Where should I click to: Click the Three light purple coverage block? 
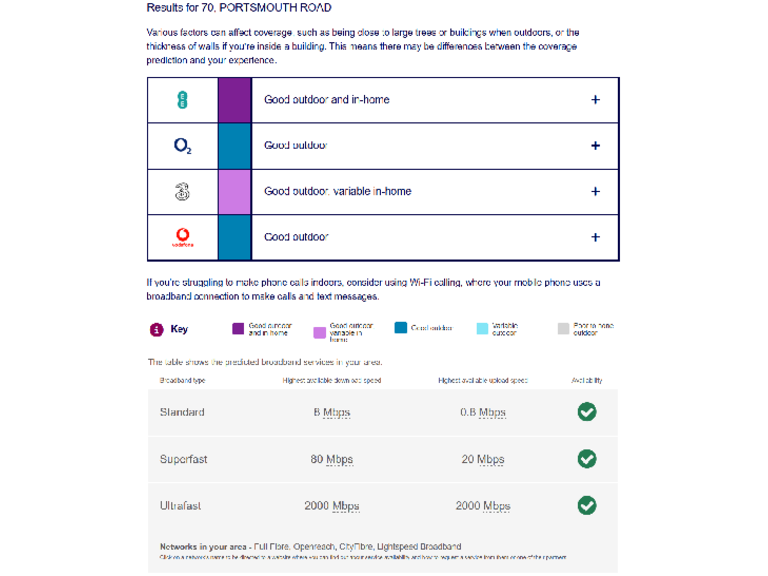[x=234, y=192]
